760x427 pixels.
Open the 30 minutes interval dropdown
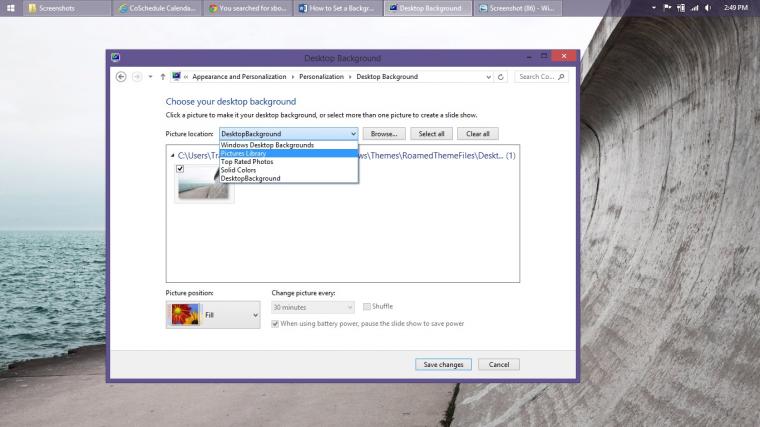click(313, 307)
